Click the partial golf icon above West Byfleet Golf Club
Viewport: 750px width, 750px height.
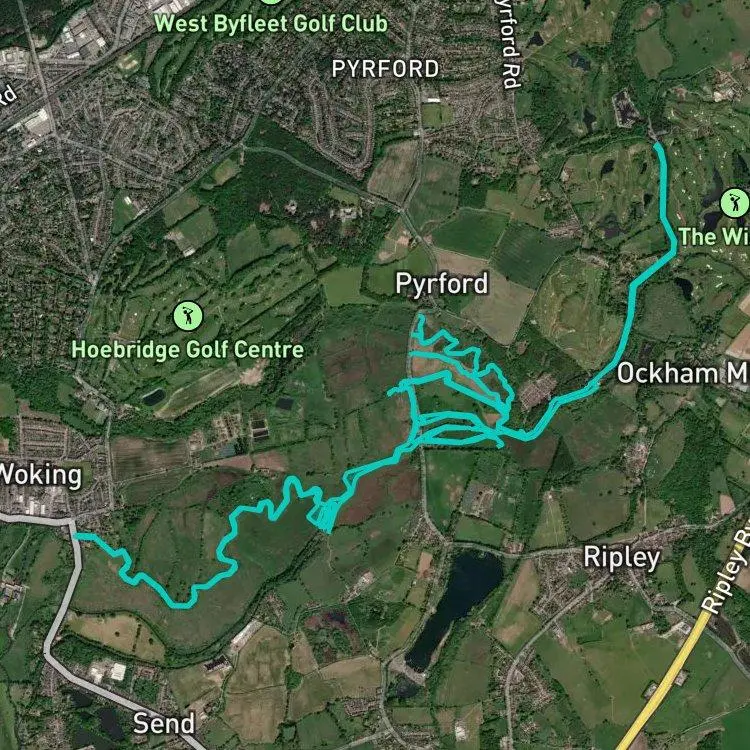[x=271, y=2]
